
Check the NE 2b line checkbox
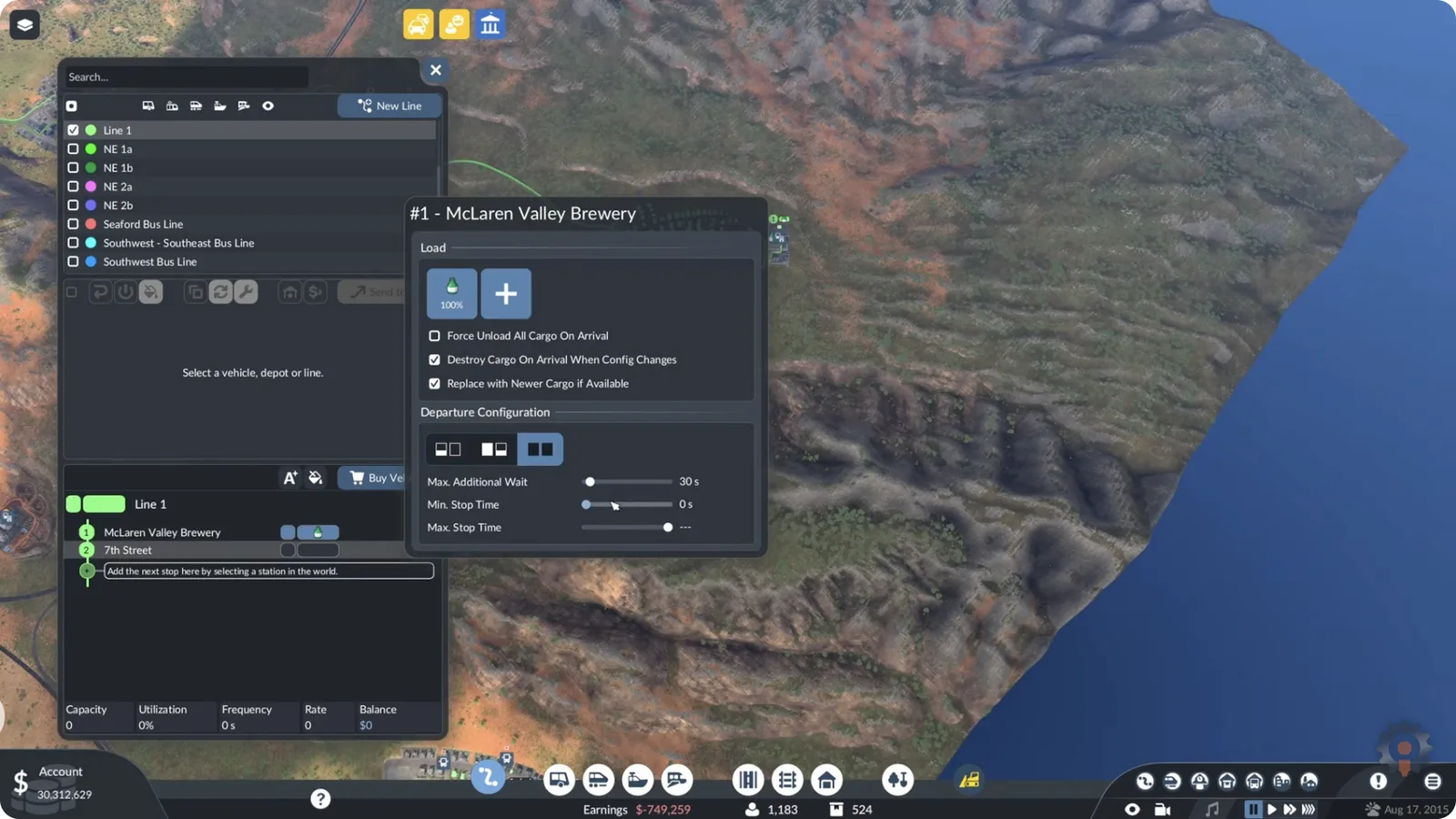click(x=73, y=206)
